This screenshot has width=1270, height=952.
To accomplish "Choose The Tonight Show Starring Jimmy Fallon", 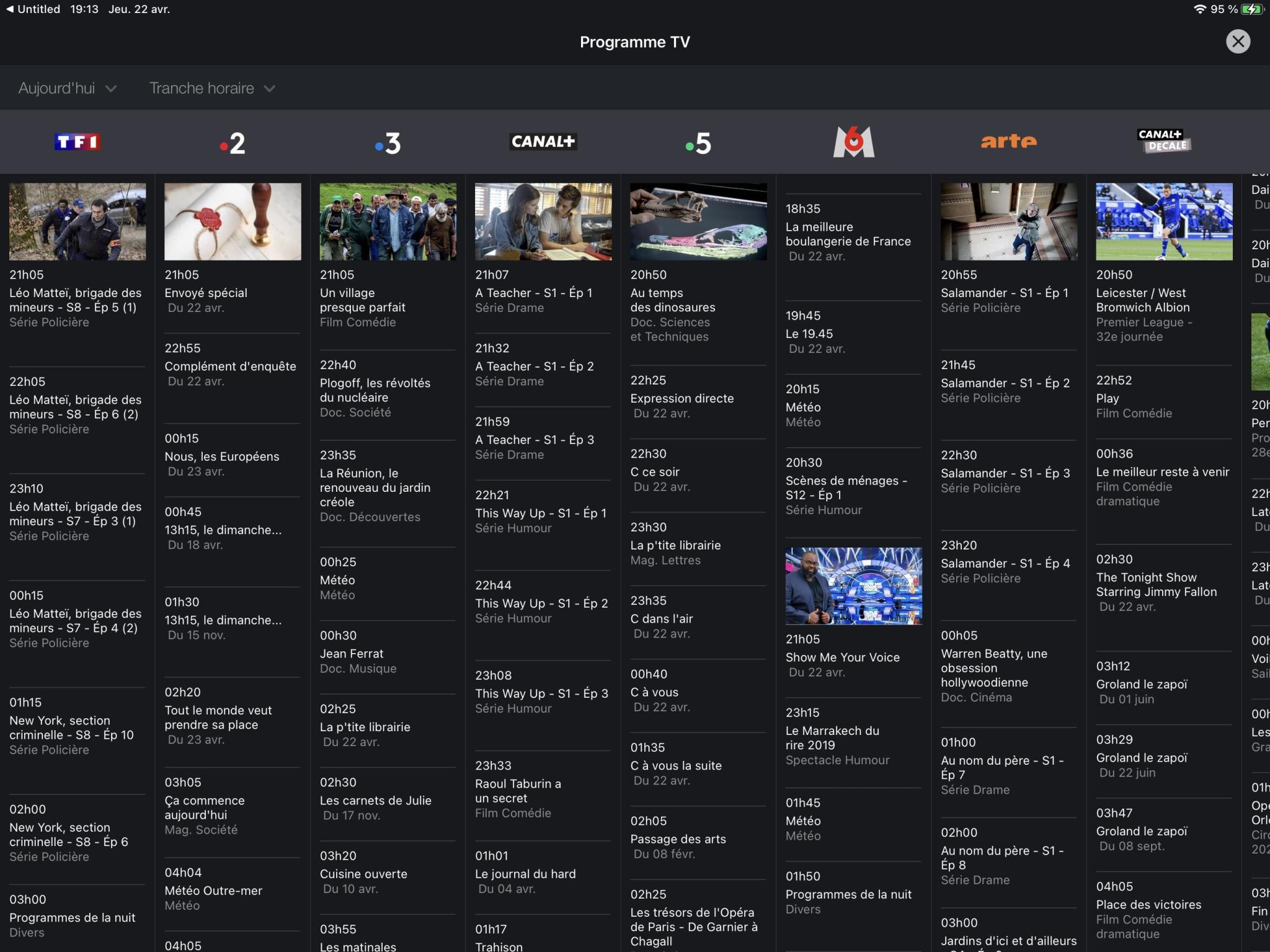I will (x=1156, y=584).
